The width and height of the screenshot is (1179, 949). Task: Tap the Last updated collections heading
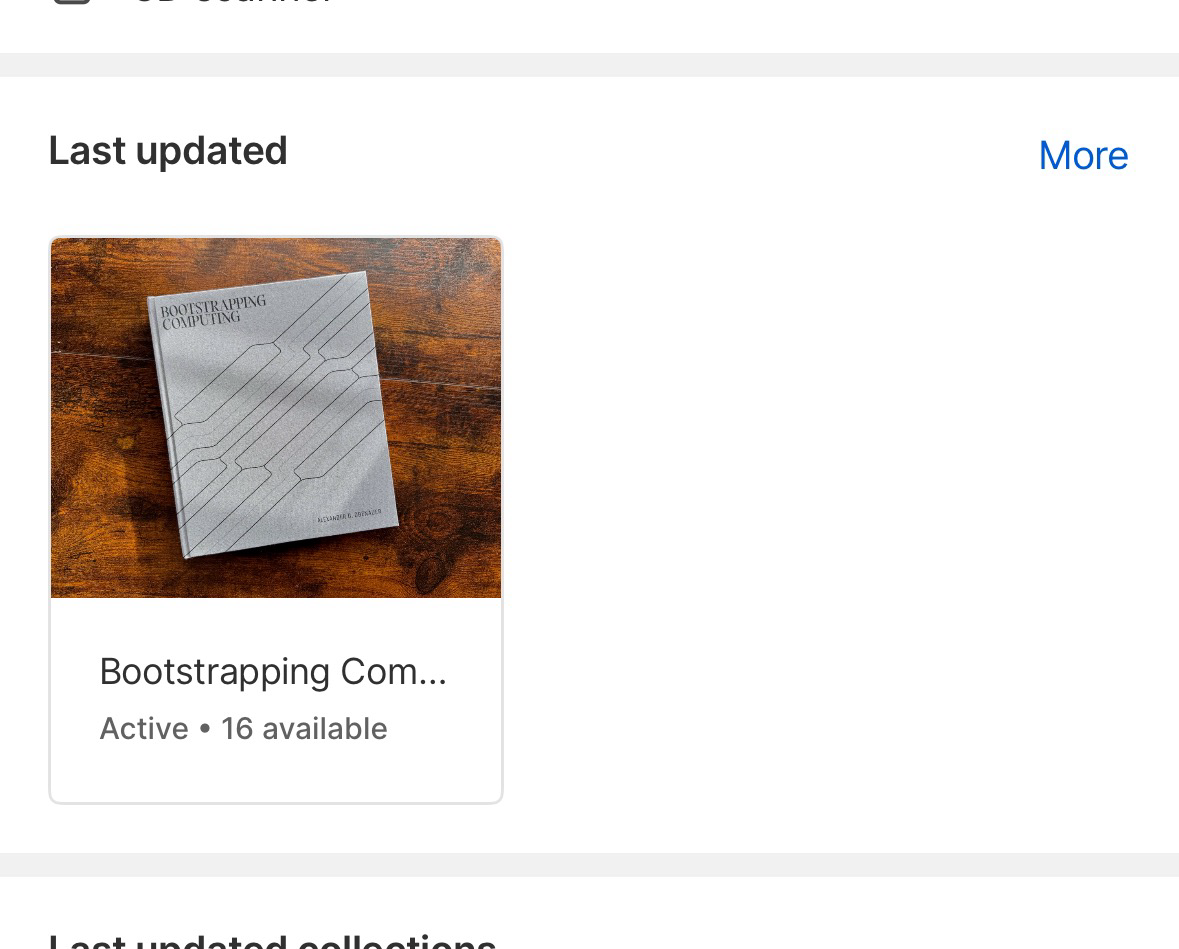coord(272,941)
